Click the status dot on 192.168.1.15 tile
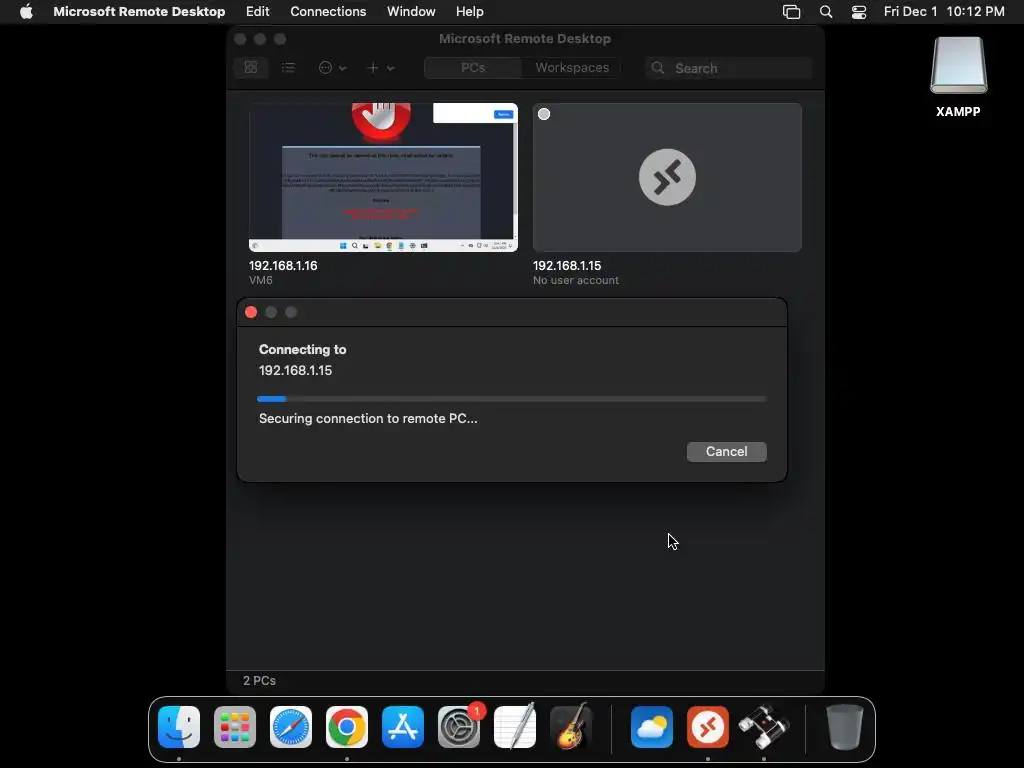1024x768 pixels. [543, 114]
